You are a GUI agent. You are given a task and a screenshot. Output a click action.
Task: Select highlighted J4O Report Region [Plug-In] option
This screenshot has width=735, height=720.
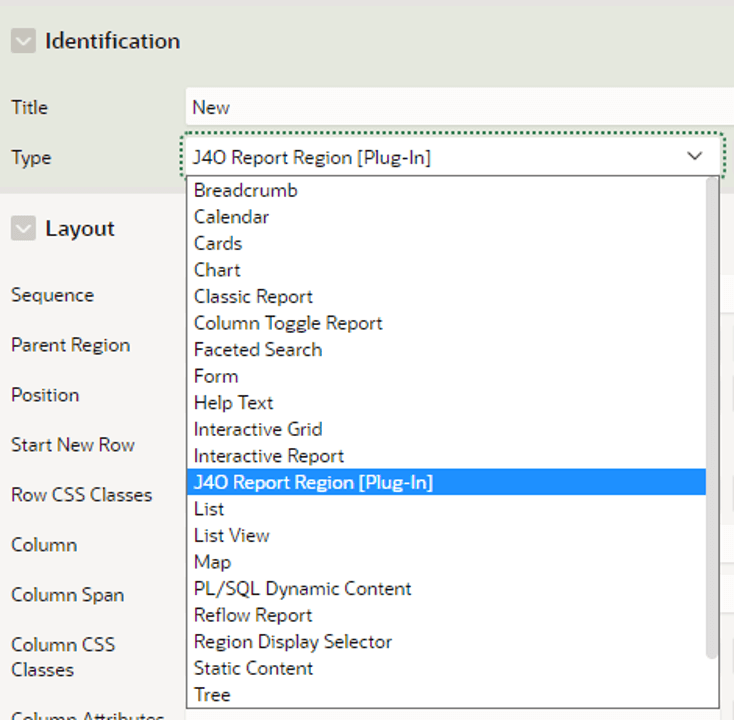pyautogui.click(x=446, y=482)
